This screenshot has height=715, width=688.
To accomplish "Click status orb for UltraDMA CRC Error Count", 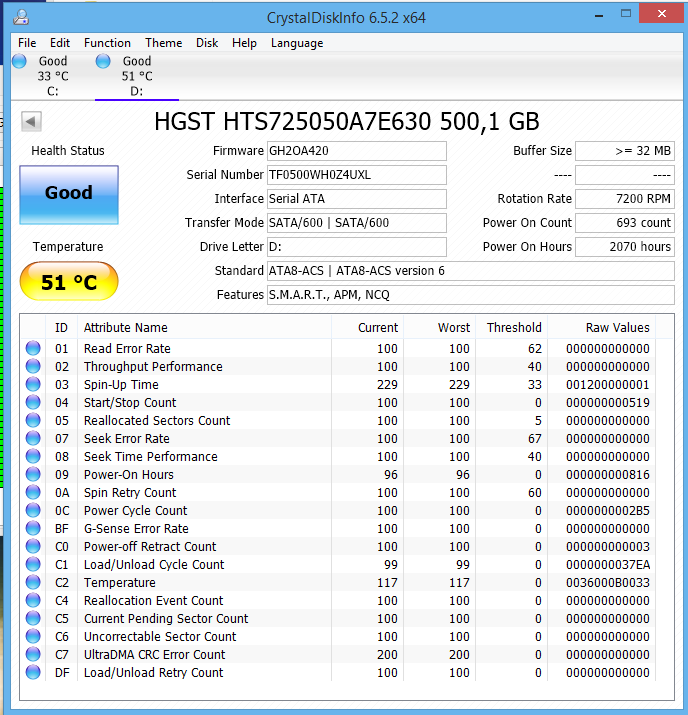I will coord(33,654).
